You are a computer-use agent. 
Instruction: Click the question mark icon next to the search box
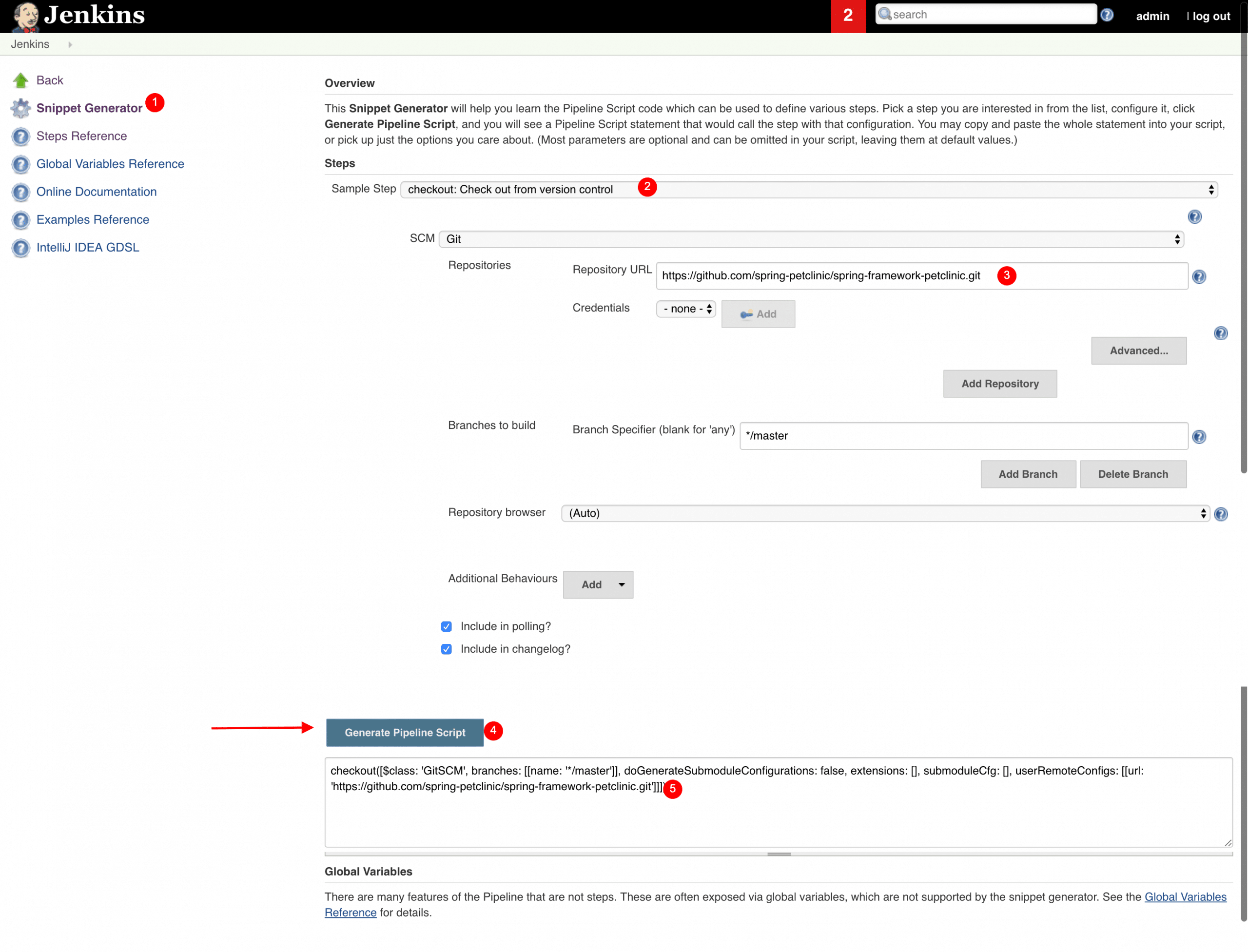click(x=1108, y=15)
